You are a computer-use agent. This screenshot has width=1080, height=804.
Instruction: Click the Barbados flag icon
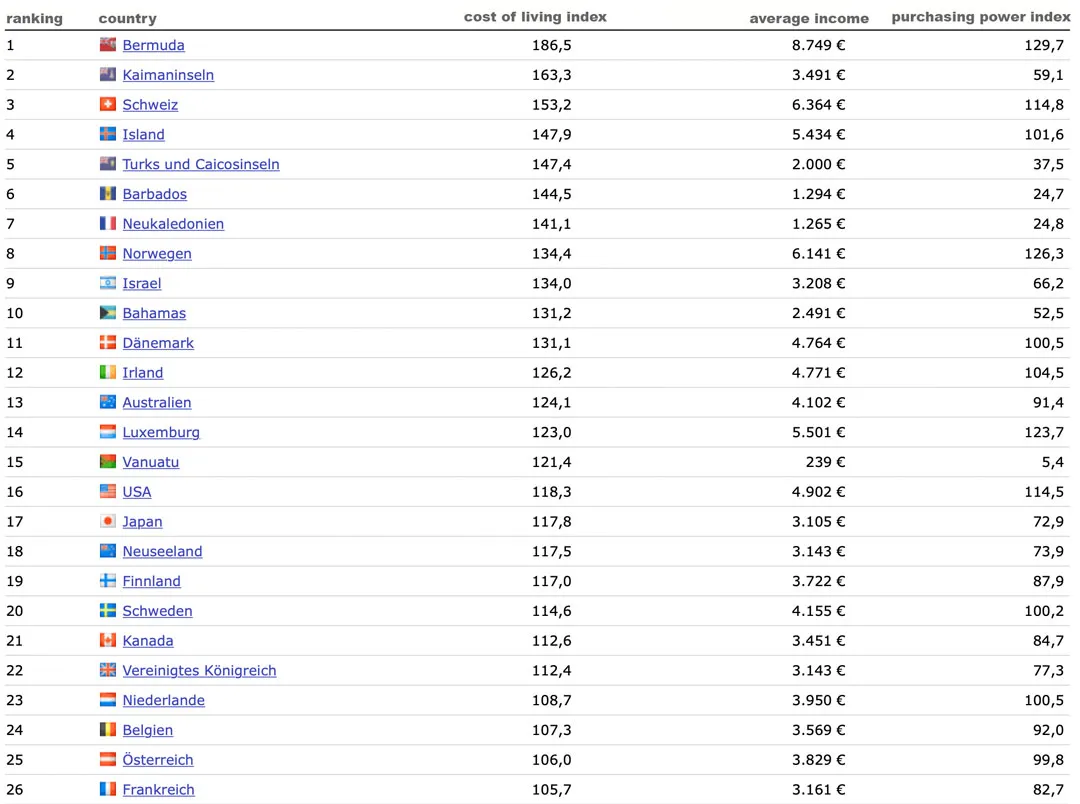click(107, 194)
